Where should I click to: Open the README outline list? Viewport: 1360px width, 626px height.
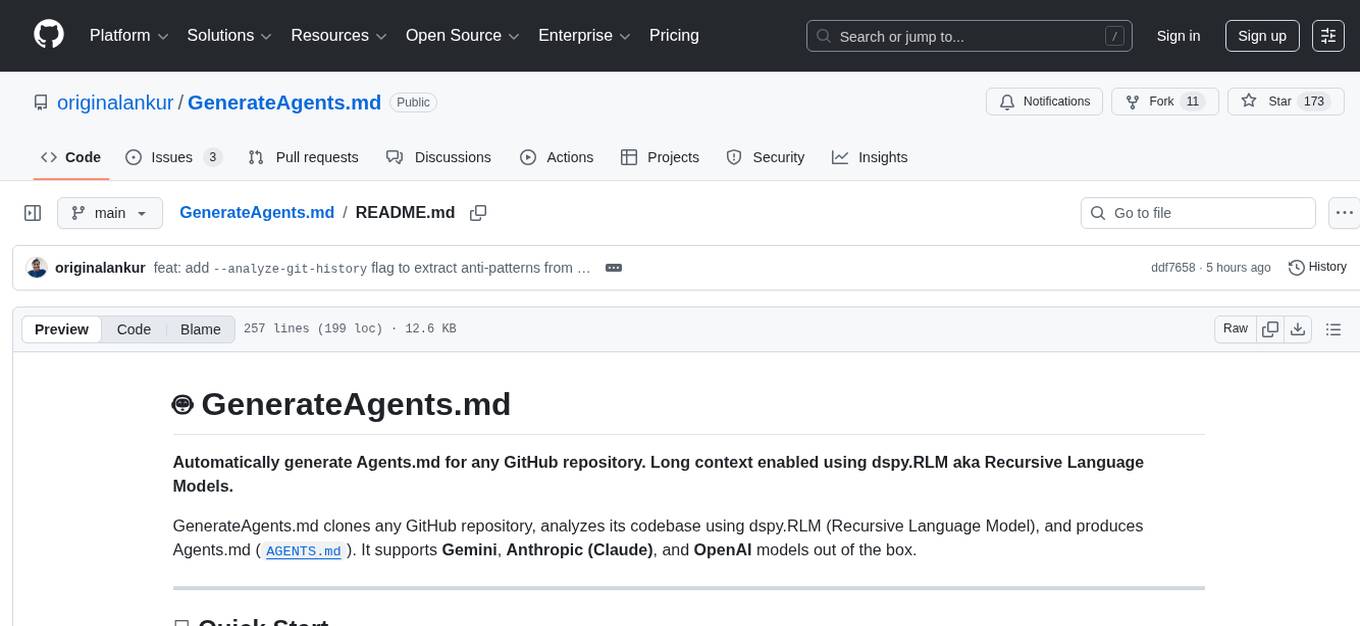click(1334, 328)
